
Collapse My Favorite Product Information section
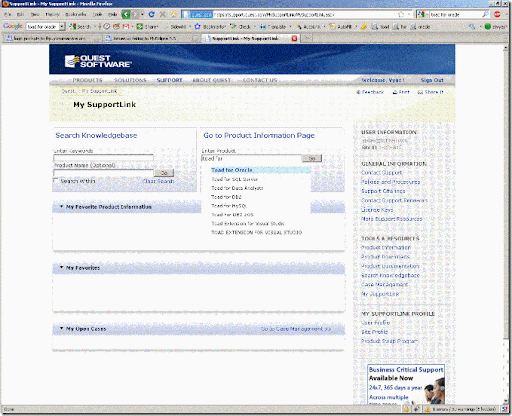pos(61,207)
